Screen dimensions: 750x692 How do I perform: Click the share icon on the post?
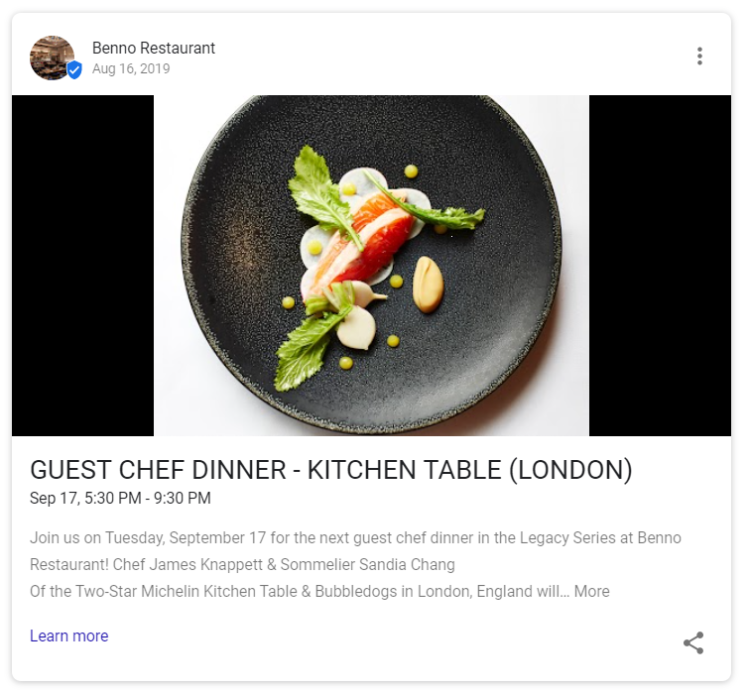coord(693,642)
